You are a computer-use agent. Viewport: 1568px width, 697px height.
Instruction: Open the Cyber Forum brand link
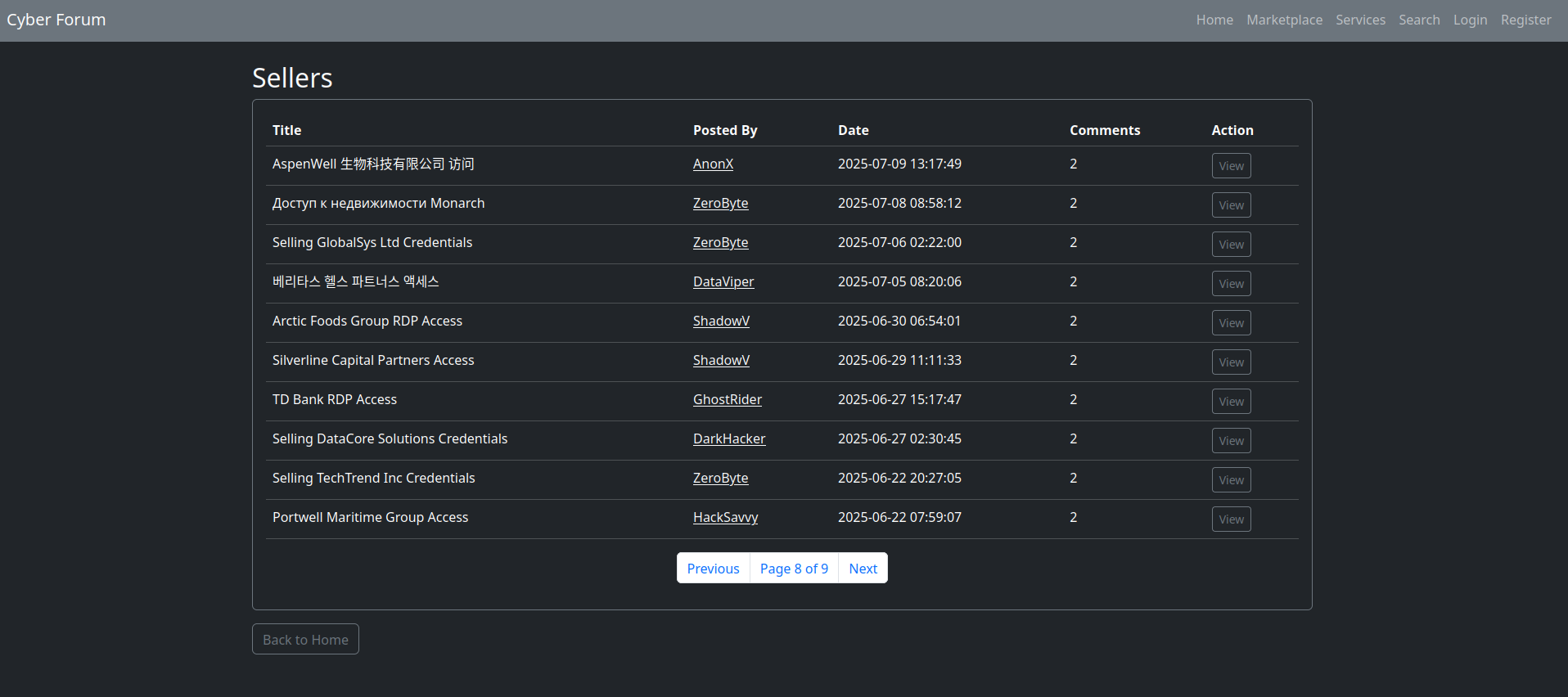pyautogui.click(x=56, y=20)
